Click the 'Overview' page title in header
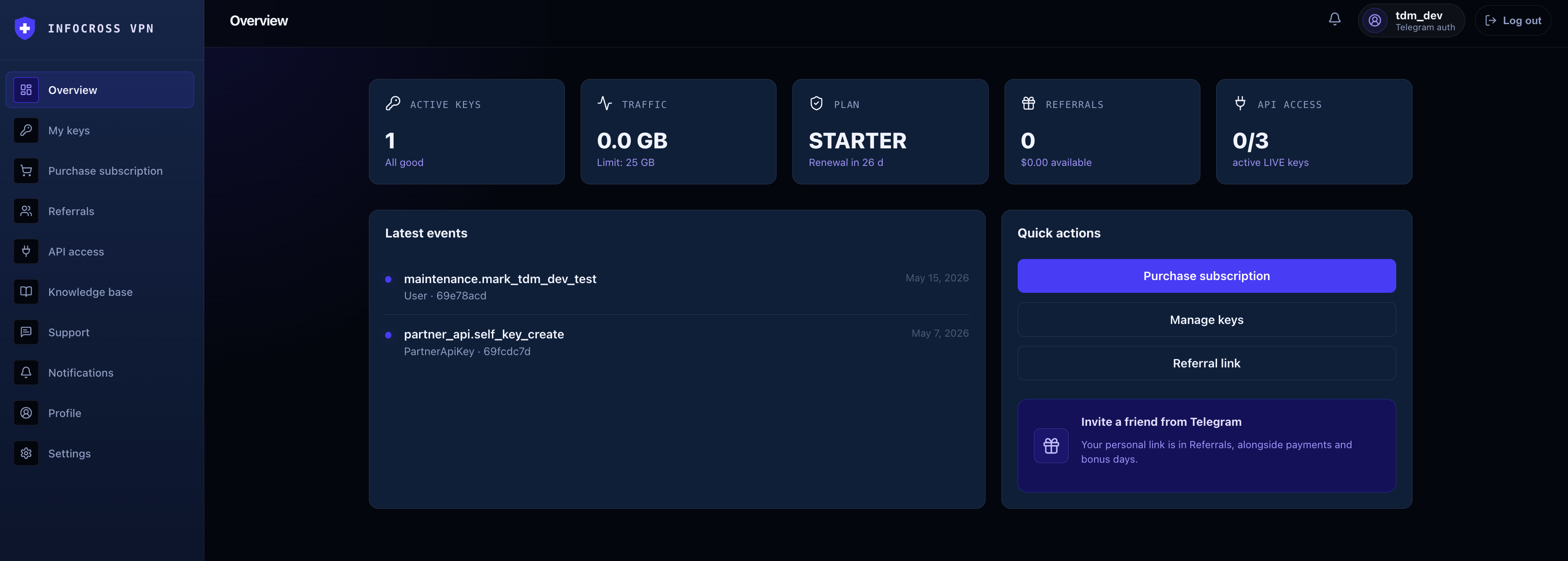The height and width of the screenshot is (561, 1568). point(259,21)
